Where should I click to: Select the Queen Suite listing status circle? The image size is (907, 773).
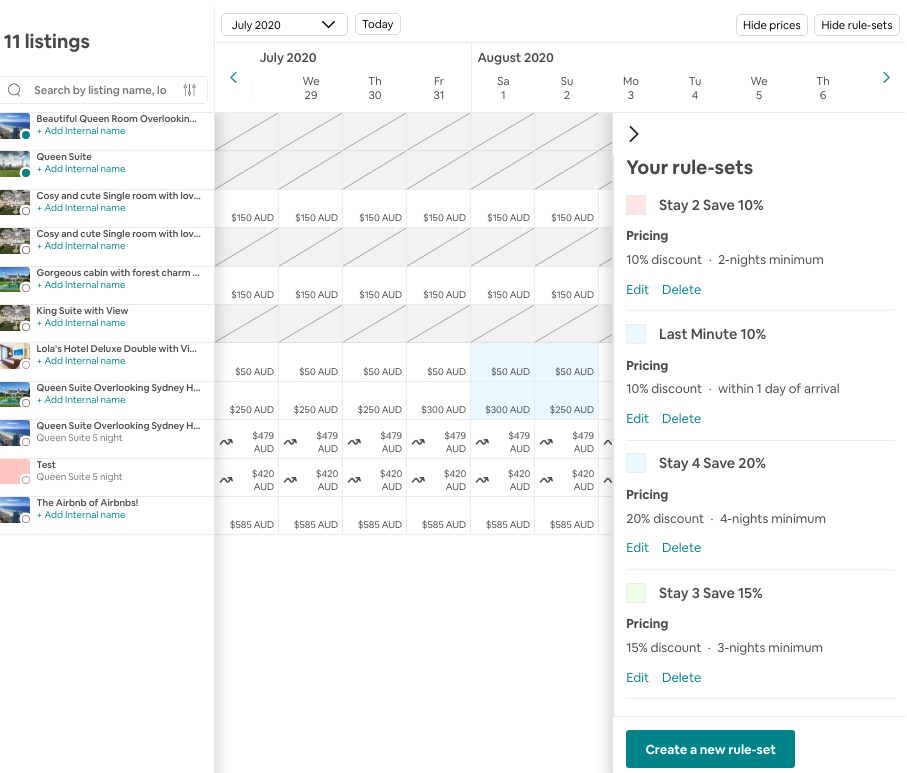(26, 172)
